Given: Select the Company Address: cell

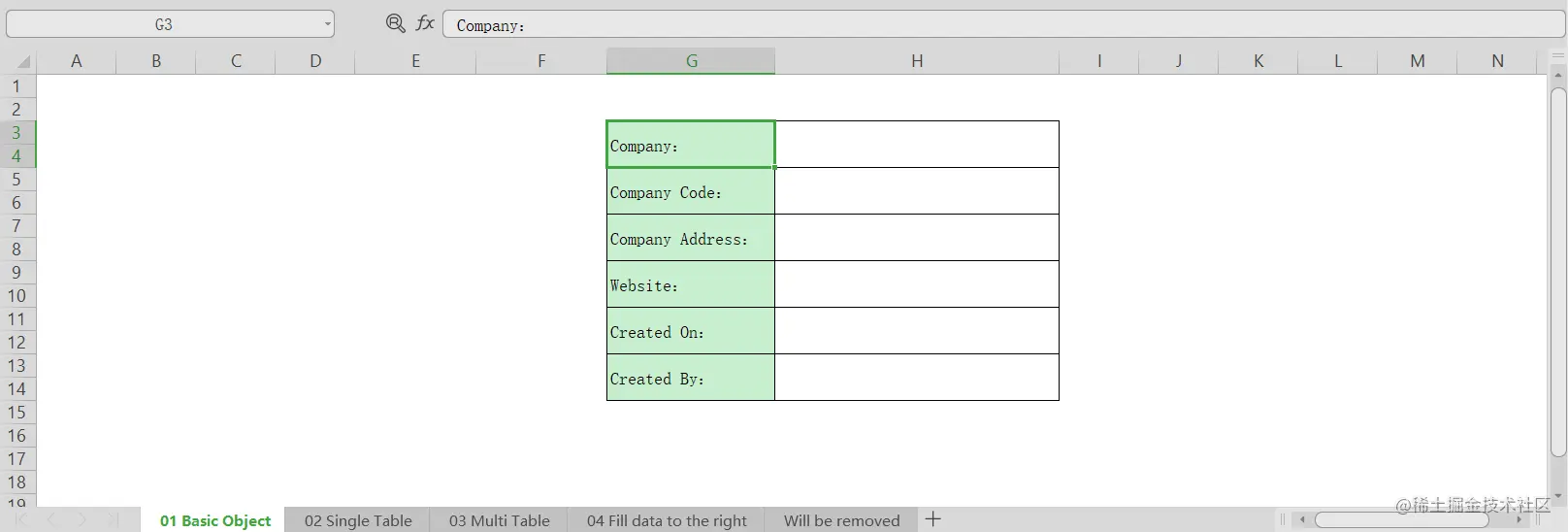Looking at the screenshot, I should coord(691,238).
